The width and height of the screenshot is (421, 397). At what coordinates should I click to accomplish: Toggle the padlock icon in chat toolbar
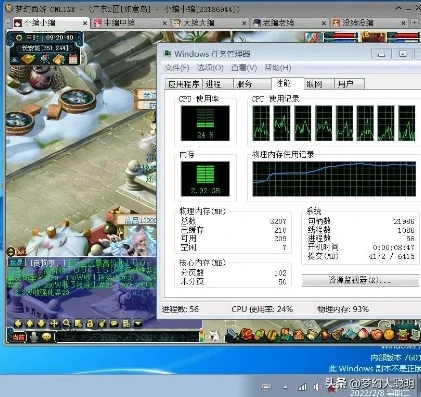[x=90, y=323]
